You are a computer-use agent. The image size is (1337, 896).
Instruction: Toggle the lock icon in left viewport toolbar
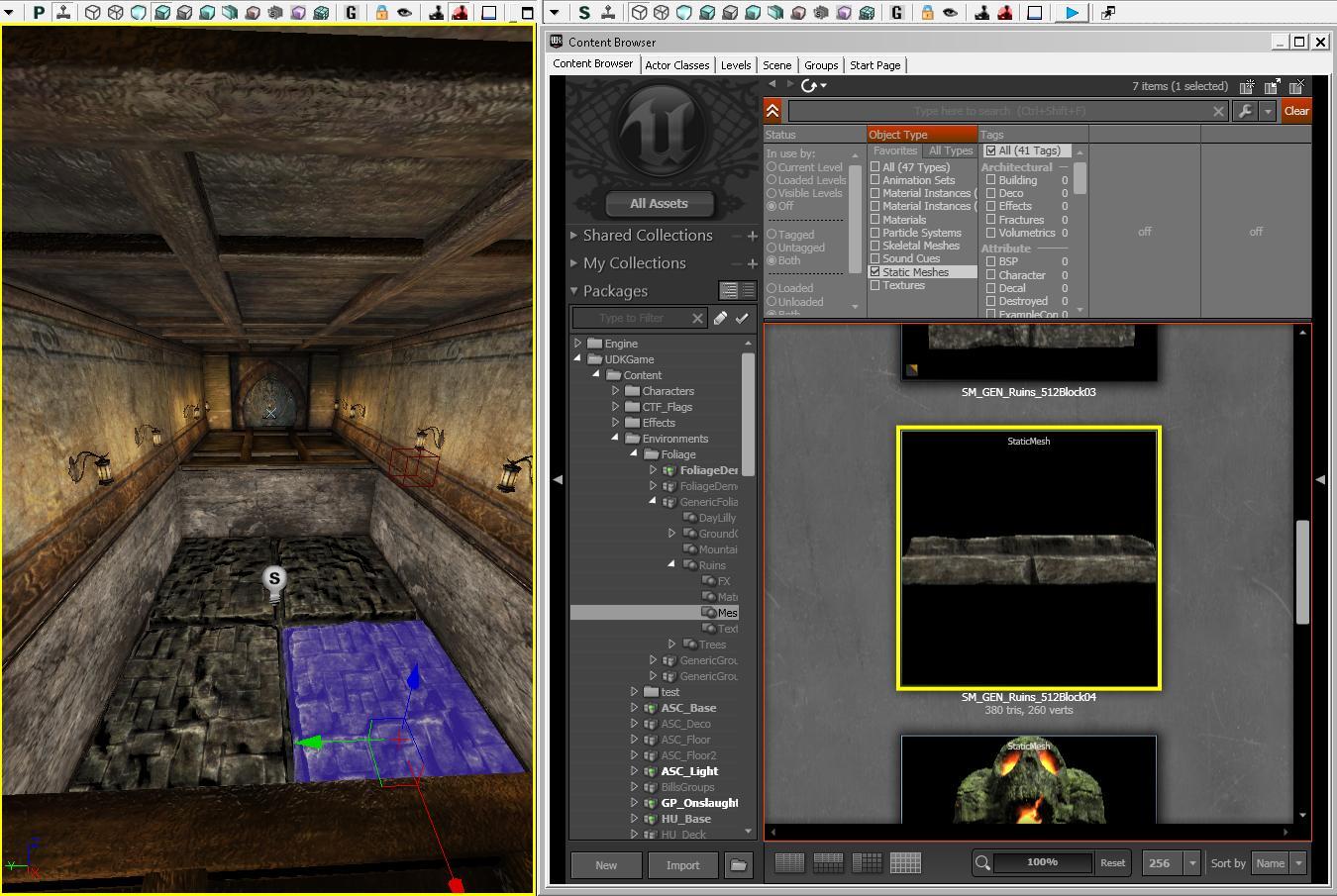[x=381, y=13]
